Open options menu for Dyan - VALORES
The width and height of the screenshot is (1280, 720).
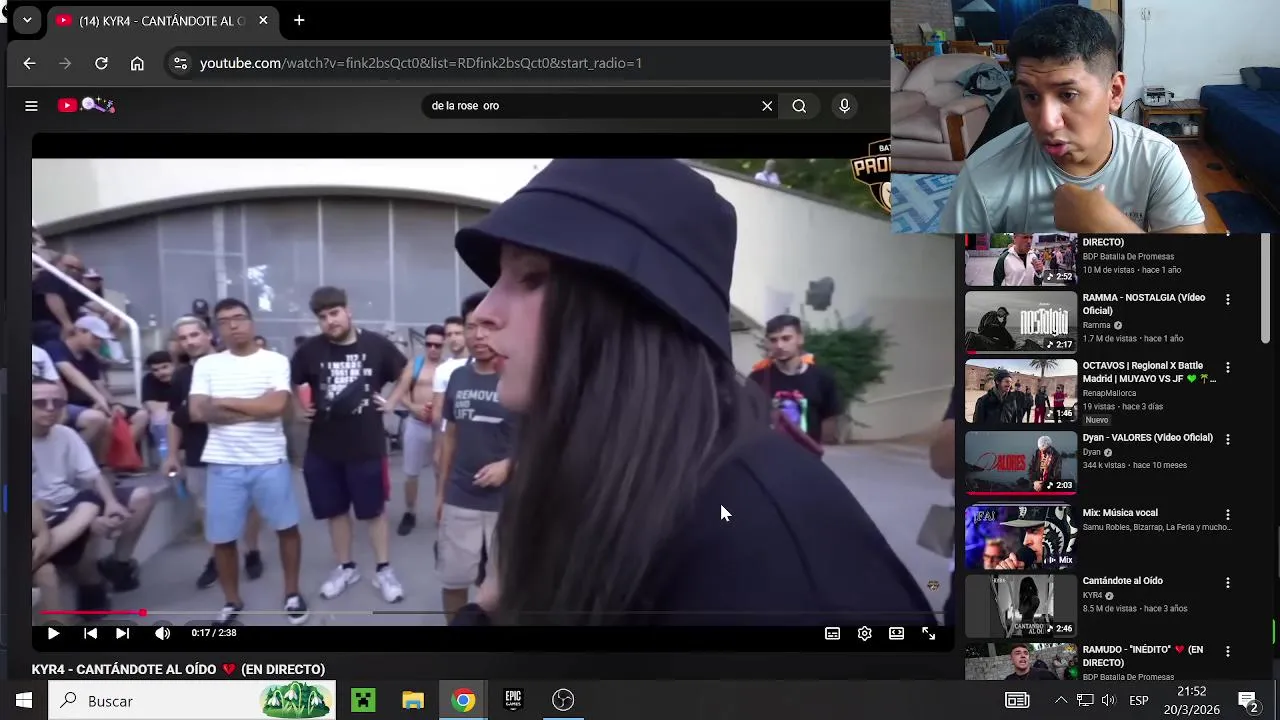click(x=1228, y=439)
